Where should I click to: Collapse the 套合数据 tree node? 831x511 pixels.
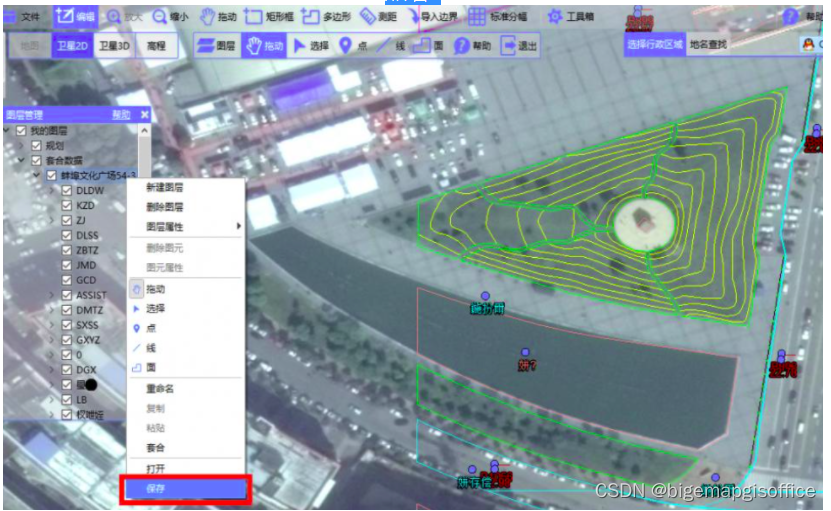(22, 160)
